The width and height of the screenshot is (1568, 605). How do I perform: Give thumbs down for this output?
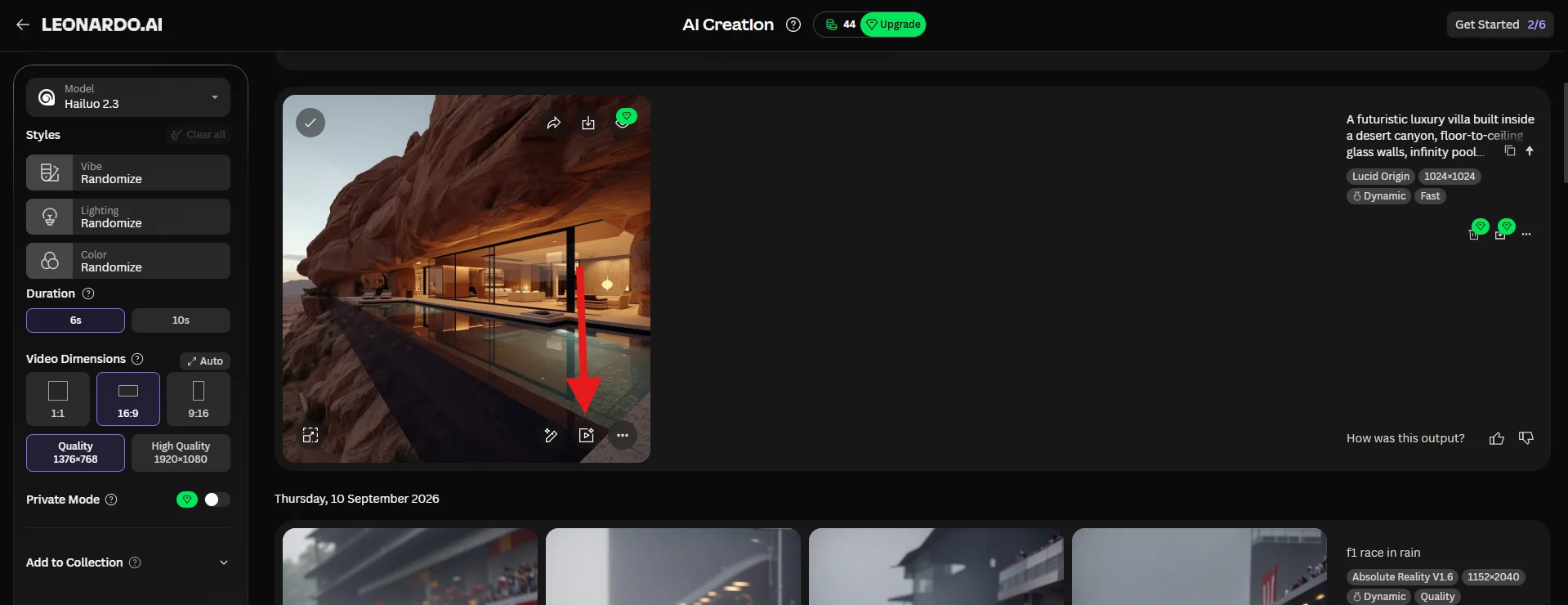tap(1526, 438)
